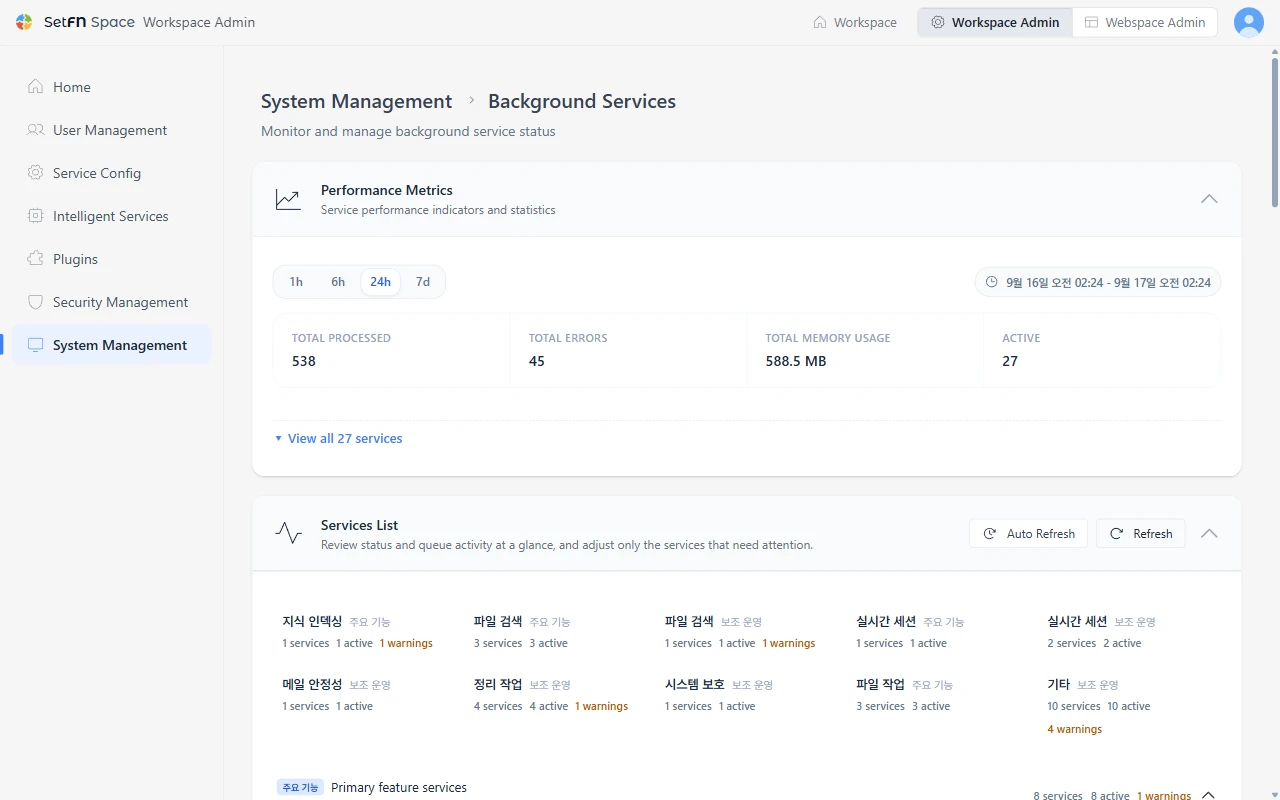This screenshot has height=800, width=1280.
Task: Select the 7d time range
Action: 423,282
